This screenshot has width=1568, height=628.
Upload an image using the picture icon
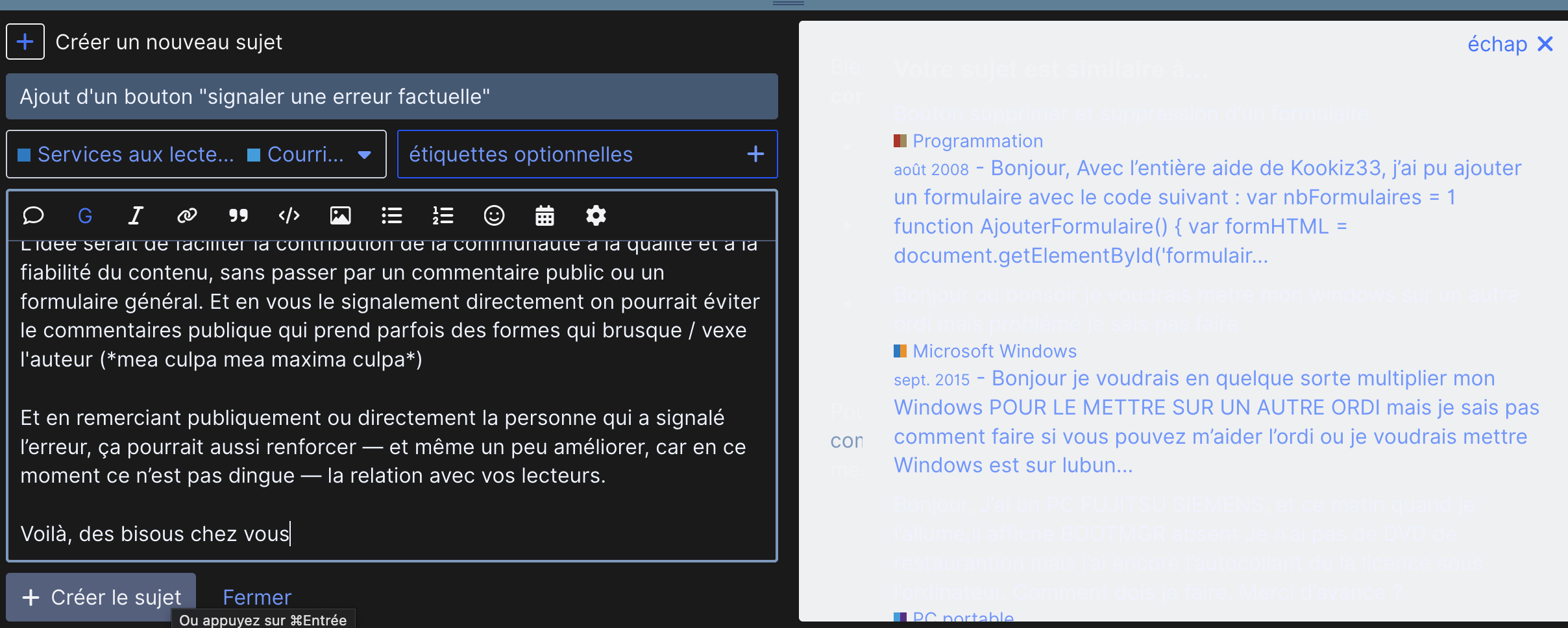340,215
